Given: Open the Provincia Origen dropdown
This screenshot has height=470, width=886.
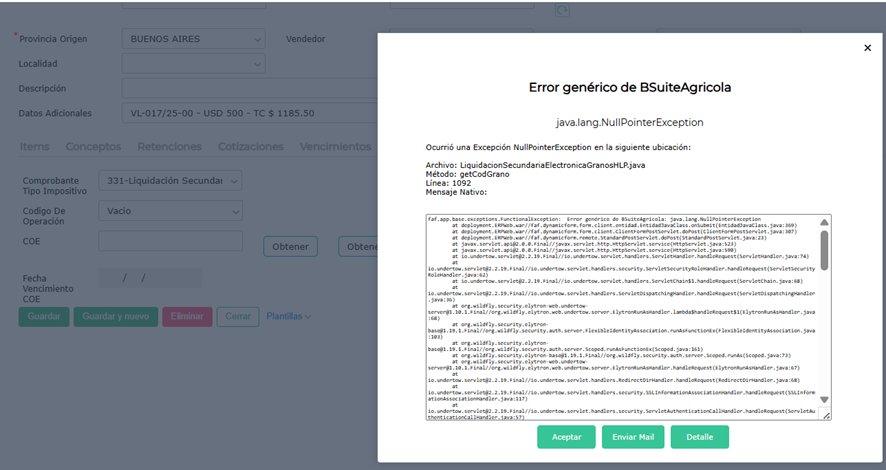Looking at the screenshot, I should coord(194,39).
